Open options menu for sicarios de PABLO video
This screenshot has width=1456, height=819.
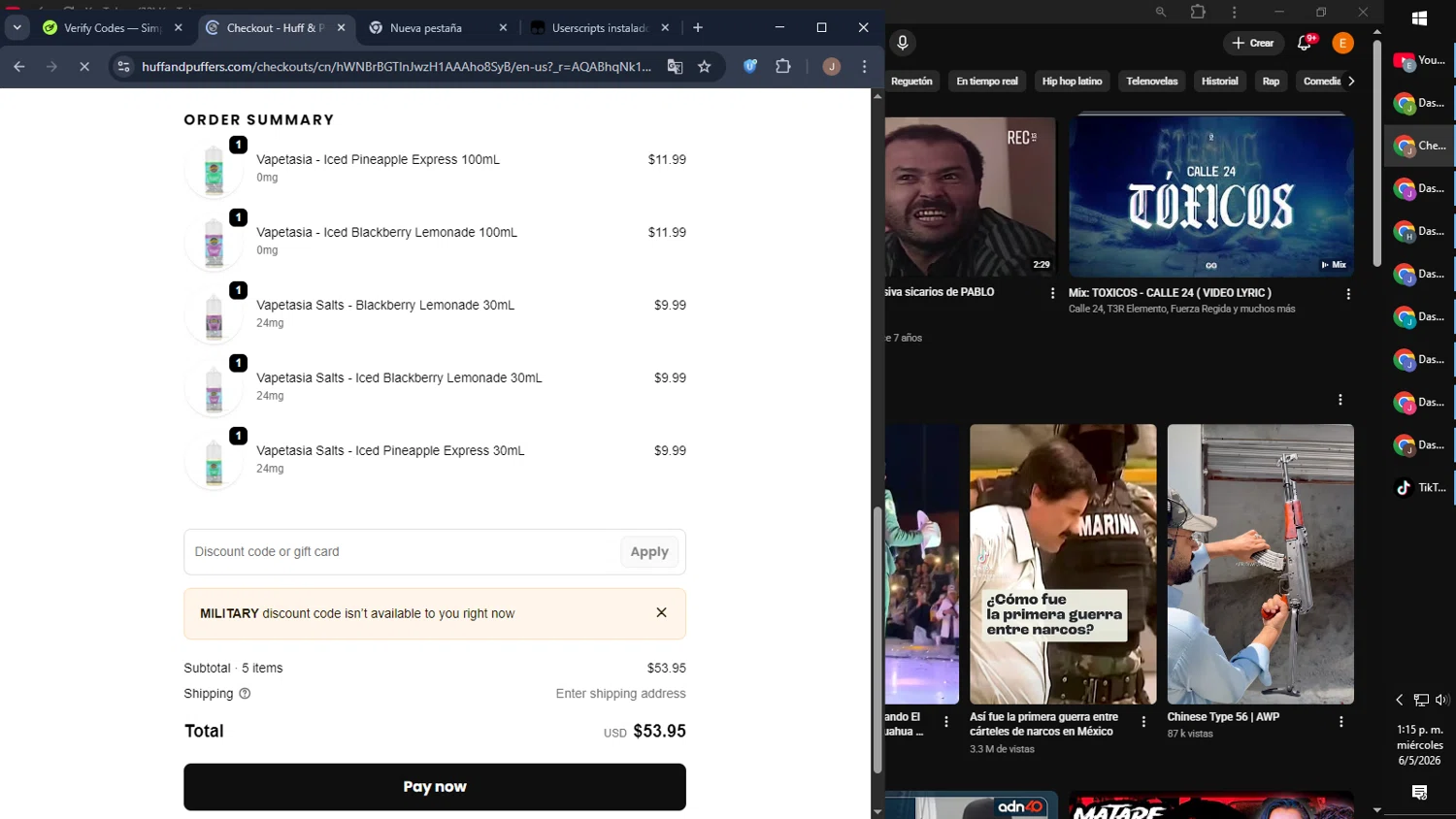pos(1053,293)
